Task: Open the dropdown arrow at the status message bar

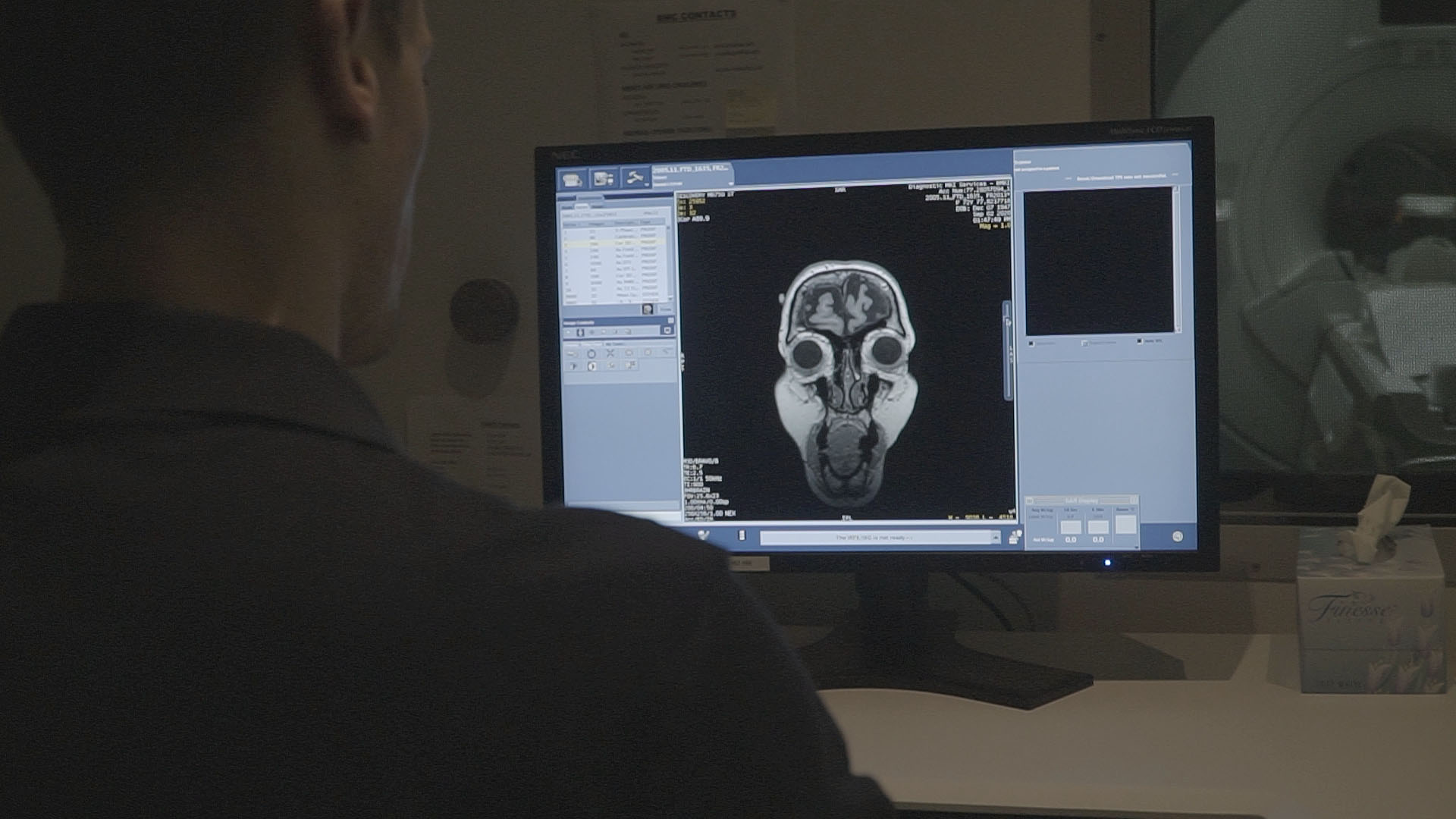Action: pos(995,537)
